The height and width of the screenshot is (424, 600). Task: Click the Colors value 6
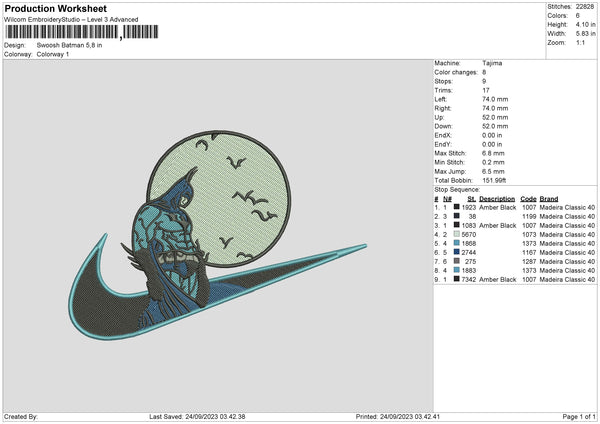578,16
